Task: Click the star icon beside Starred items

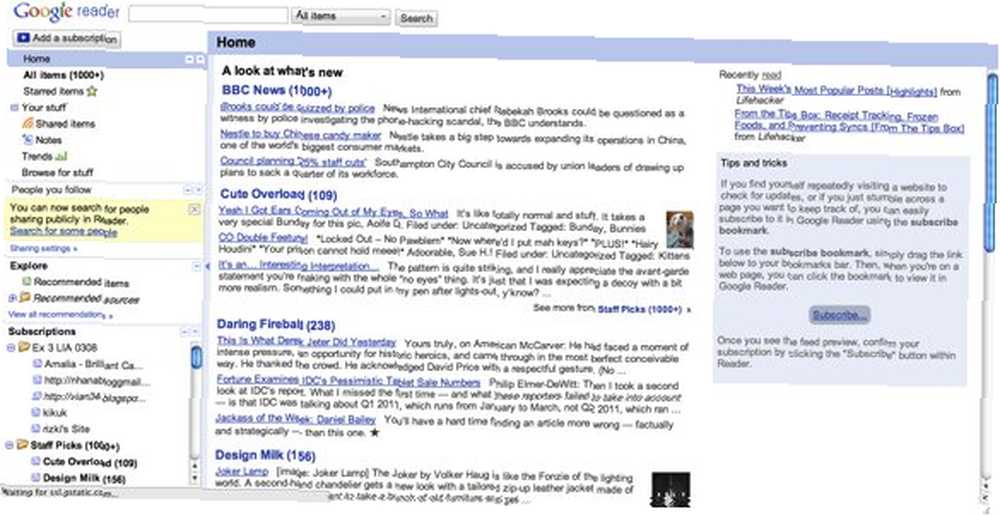Action: point(92,91)
